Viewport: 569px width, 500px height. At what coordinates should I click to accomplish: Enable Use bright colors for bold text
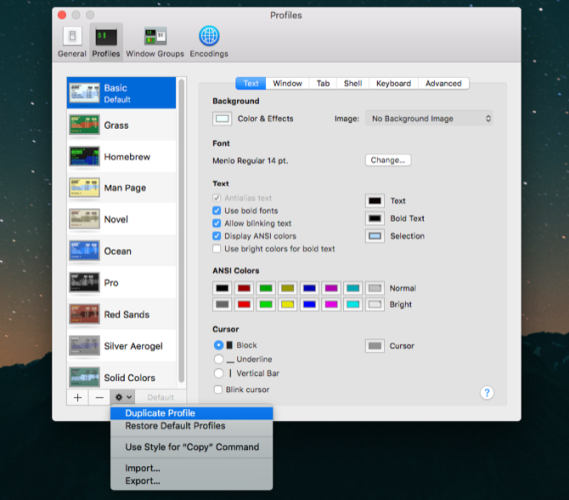coord(217,249)
